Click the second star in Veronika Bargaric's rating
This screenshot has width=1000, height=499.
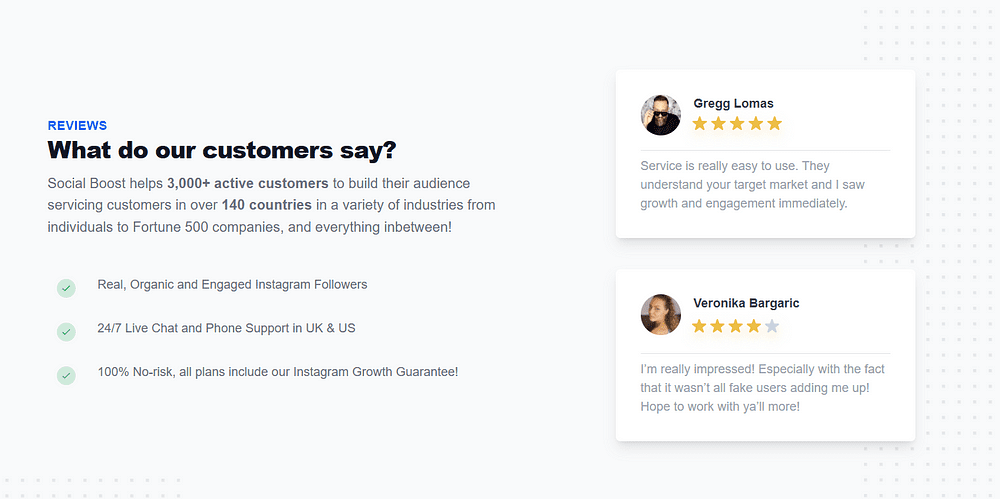pos(717,326)
